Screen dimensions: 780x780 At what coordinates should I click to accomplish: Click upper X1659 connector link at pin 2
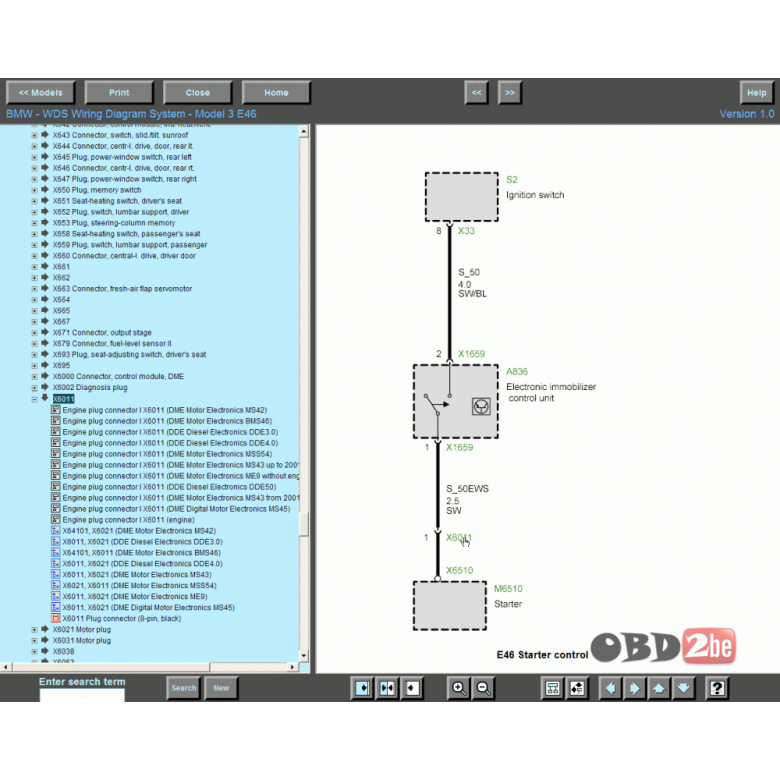(472, 354)
